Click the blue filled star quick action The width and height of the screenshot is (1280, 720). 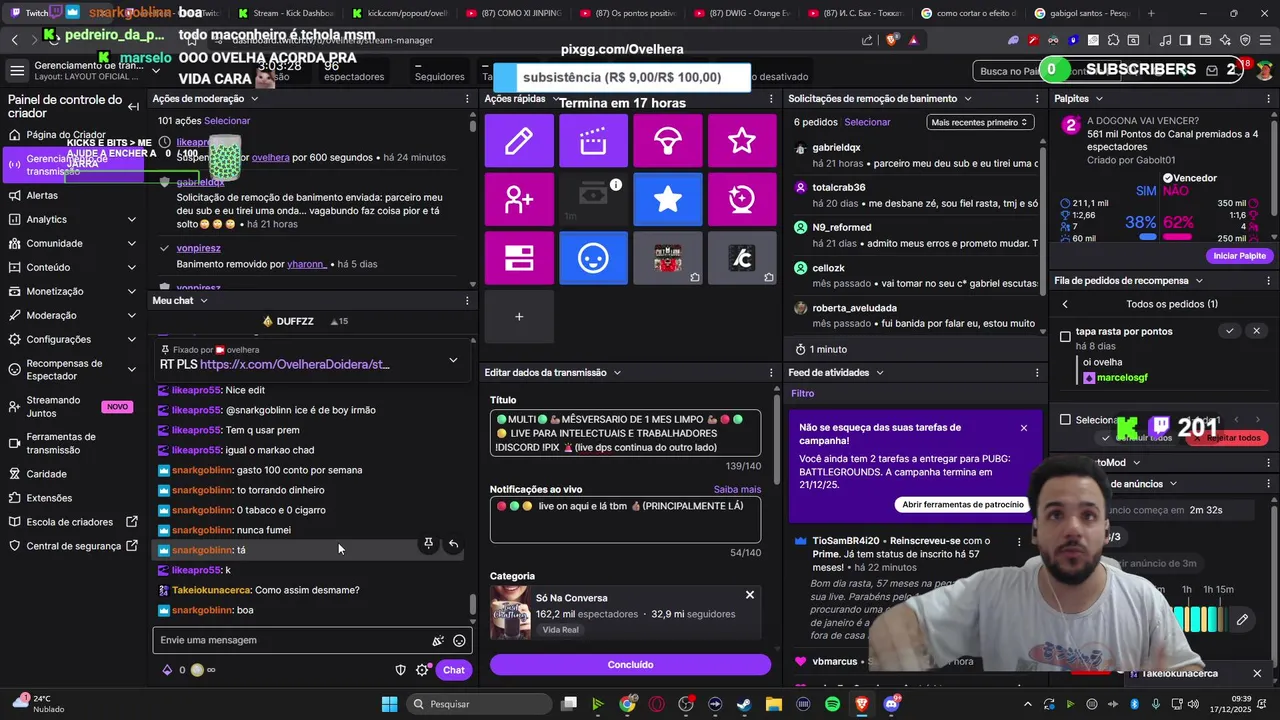click(x=667, y=199)
